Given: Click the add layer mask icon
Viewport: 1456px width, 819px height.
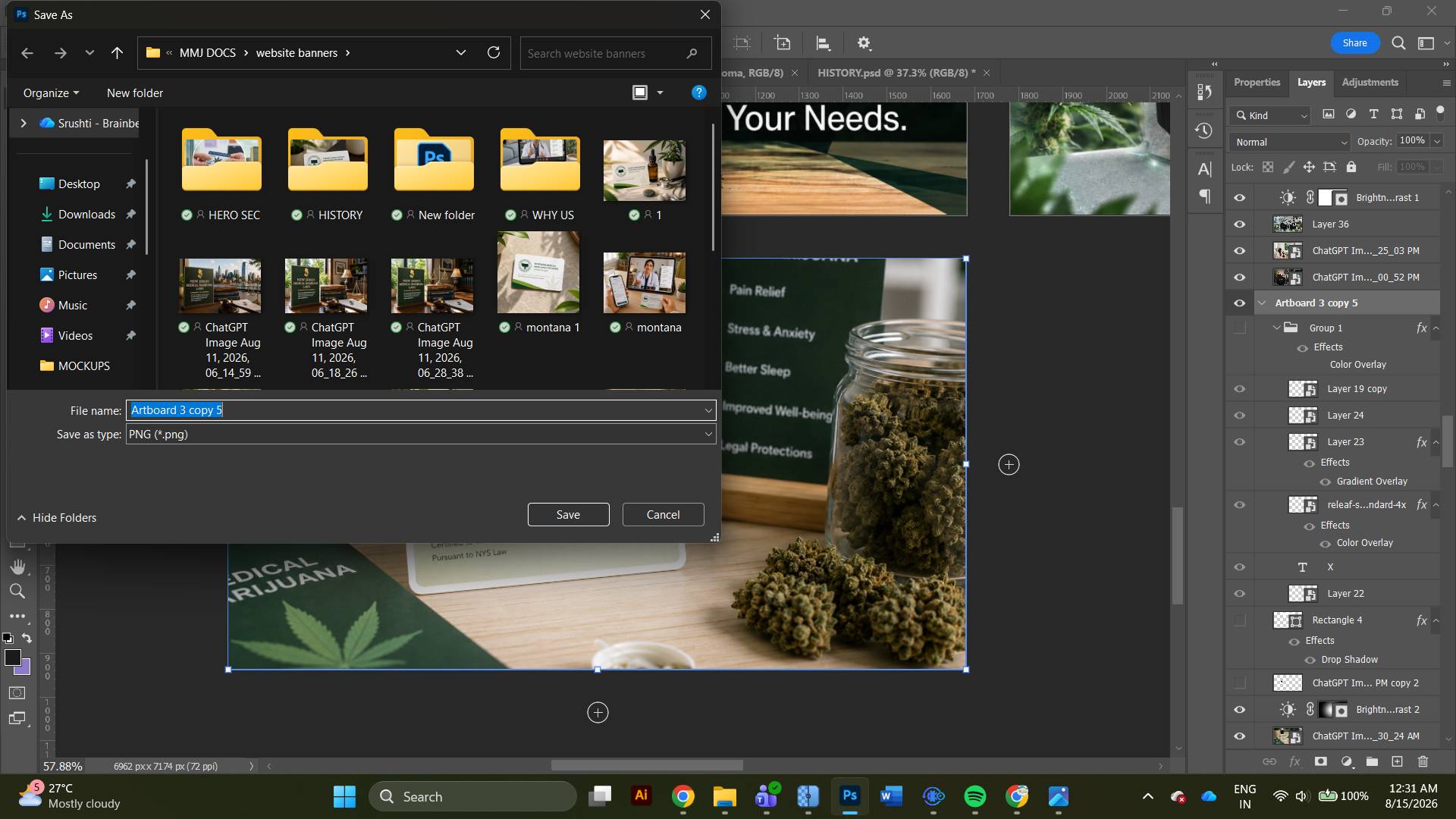Looking at the screenshot, I should pos(1320,761).
